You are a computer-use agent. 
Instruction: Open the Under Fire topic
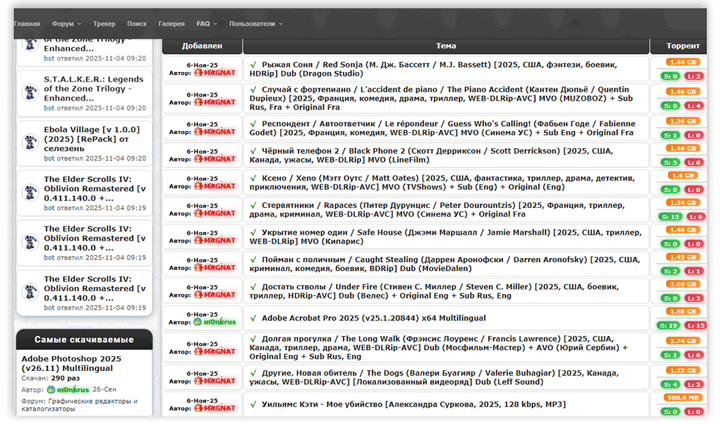pos(434,291)
